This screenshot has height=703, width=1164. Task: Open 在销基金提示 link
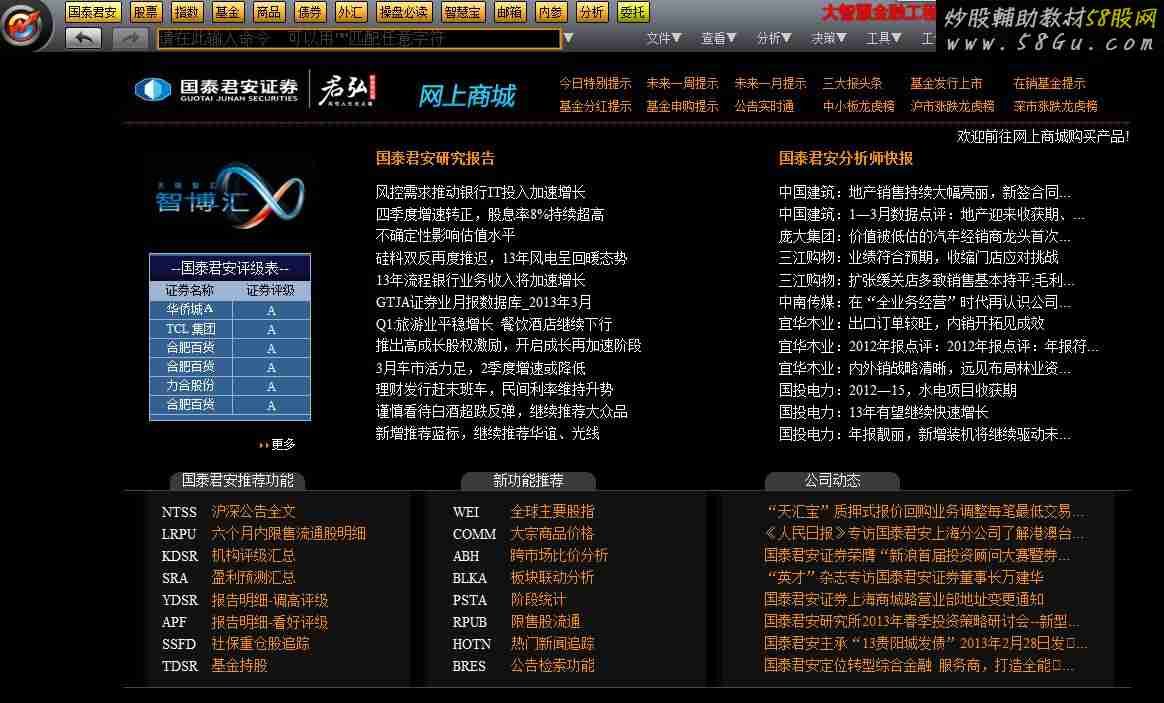[x=1049, y=83]
